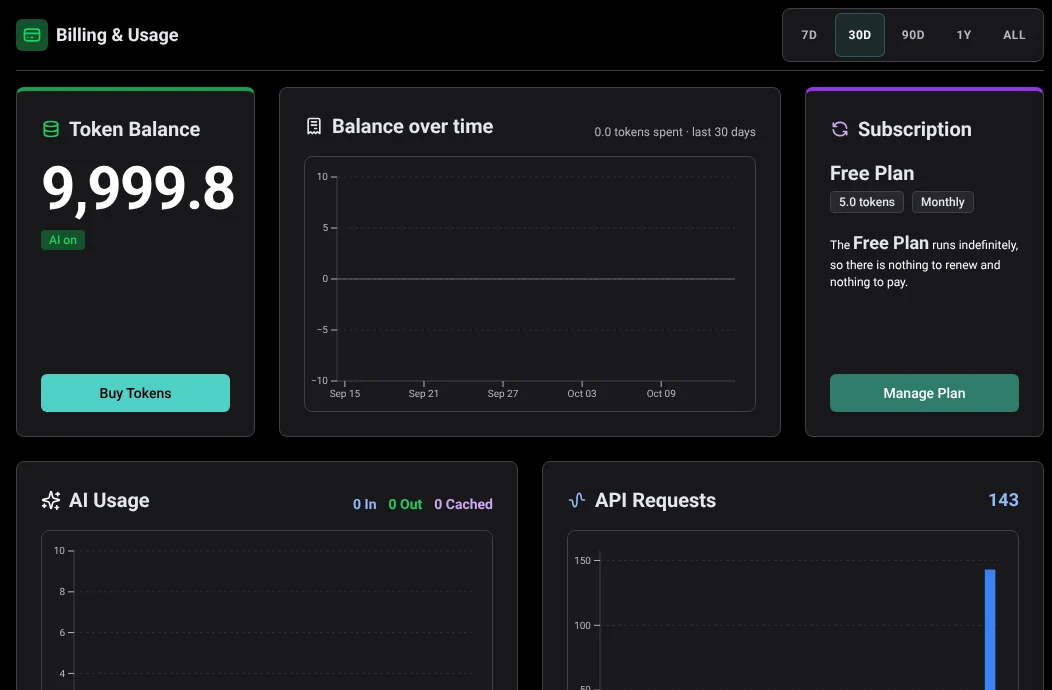Click the 0 Out usage stat
Viewport: 1052px width, 690px height.
click(x=405, y=504)
